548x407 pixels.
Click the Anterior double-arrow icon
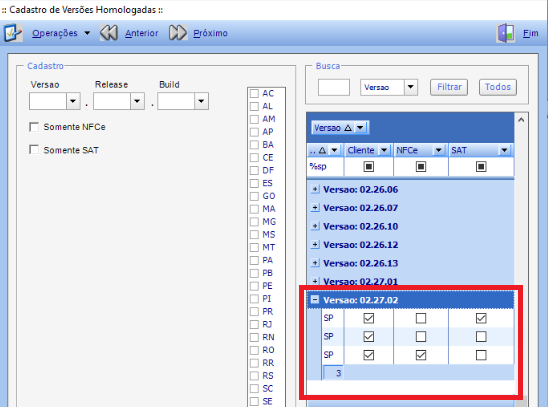click(109, 33)
